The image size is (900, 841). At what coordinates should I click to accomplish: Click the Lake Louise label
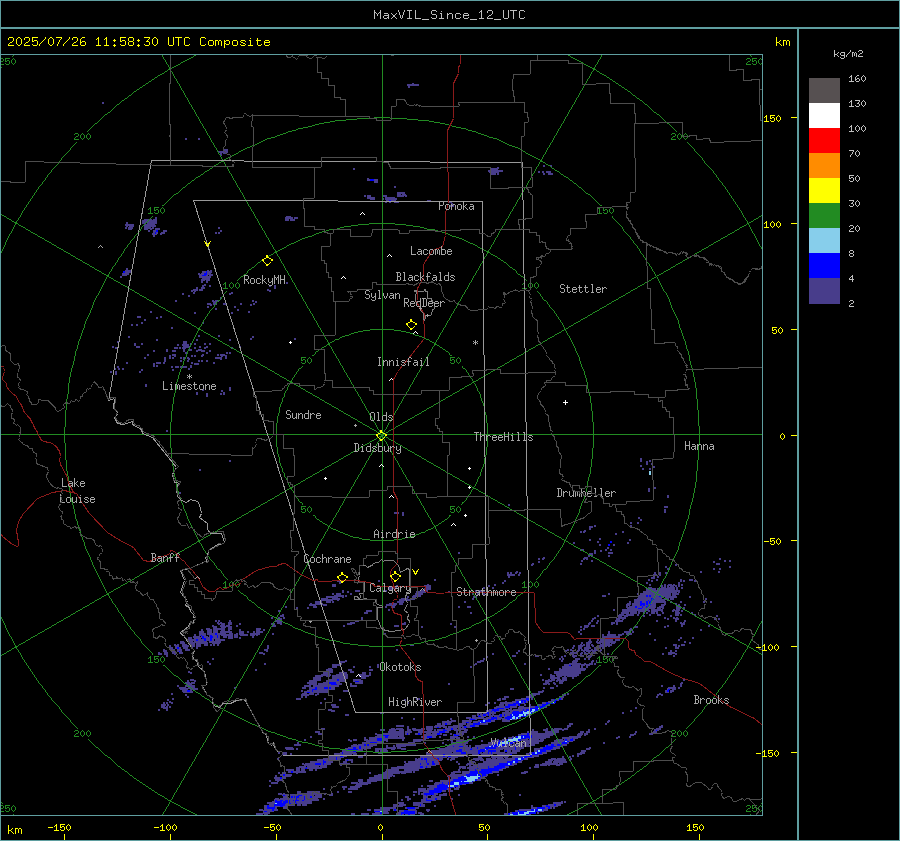[77, 491]
